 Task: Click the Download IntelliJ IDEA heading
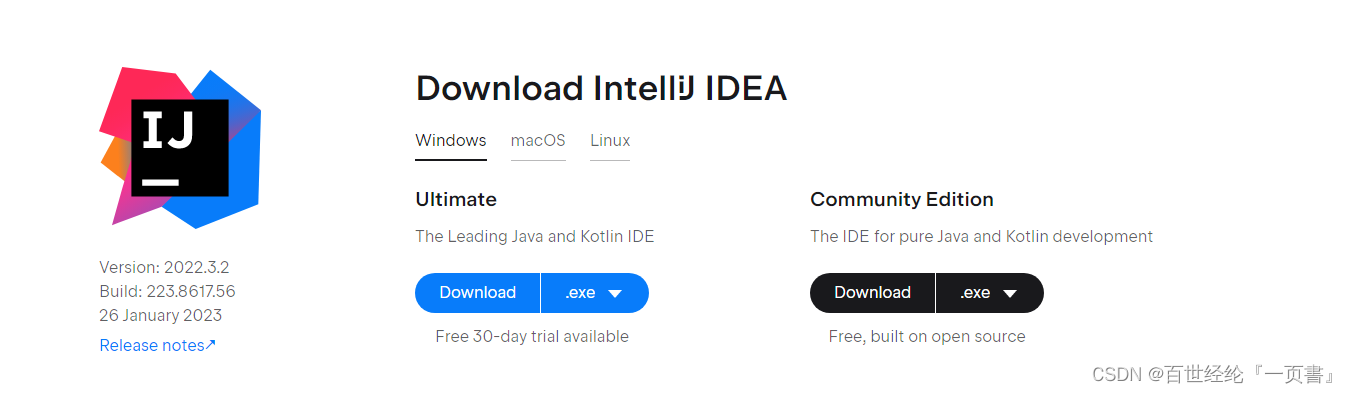point(601,89)
